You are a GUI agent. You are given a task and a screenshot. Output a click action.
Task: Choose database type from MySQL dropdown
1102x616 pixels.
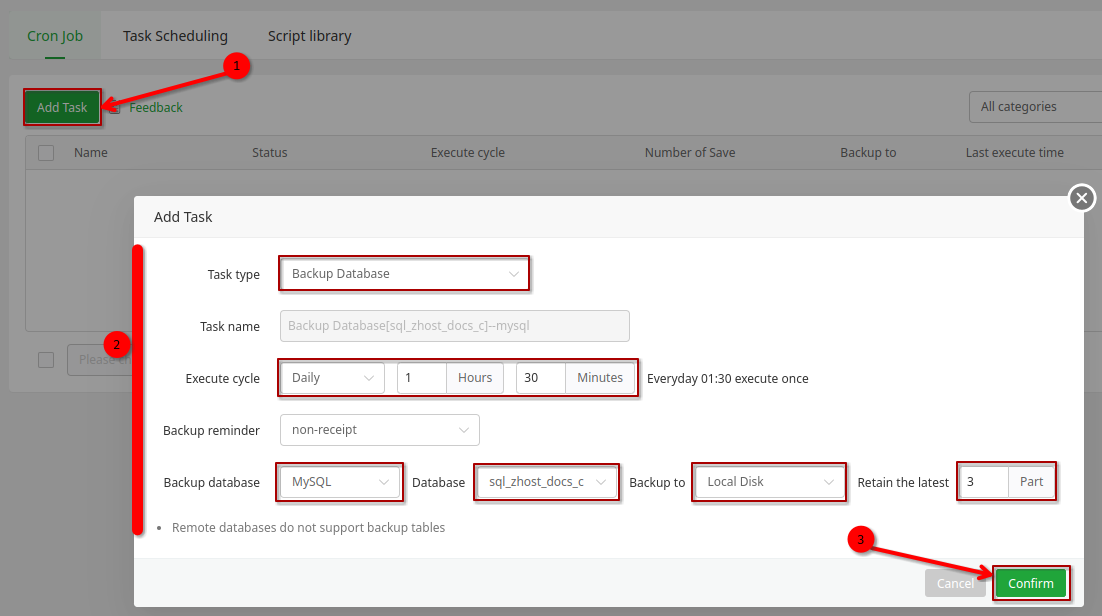pos(340,482)
